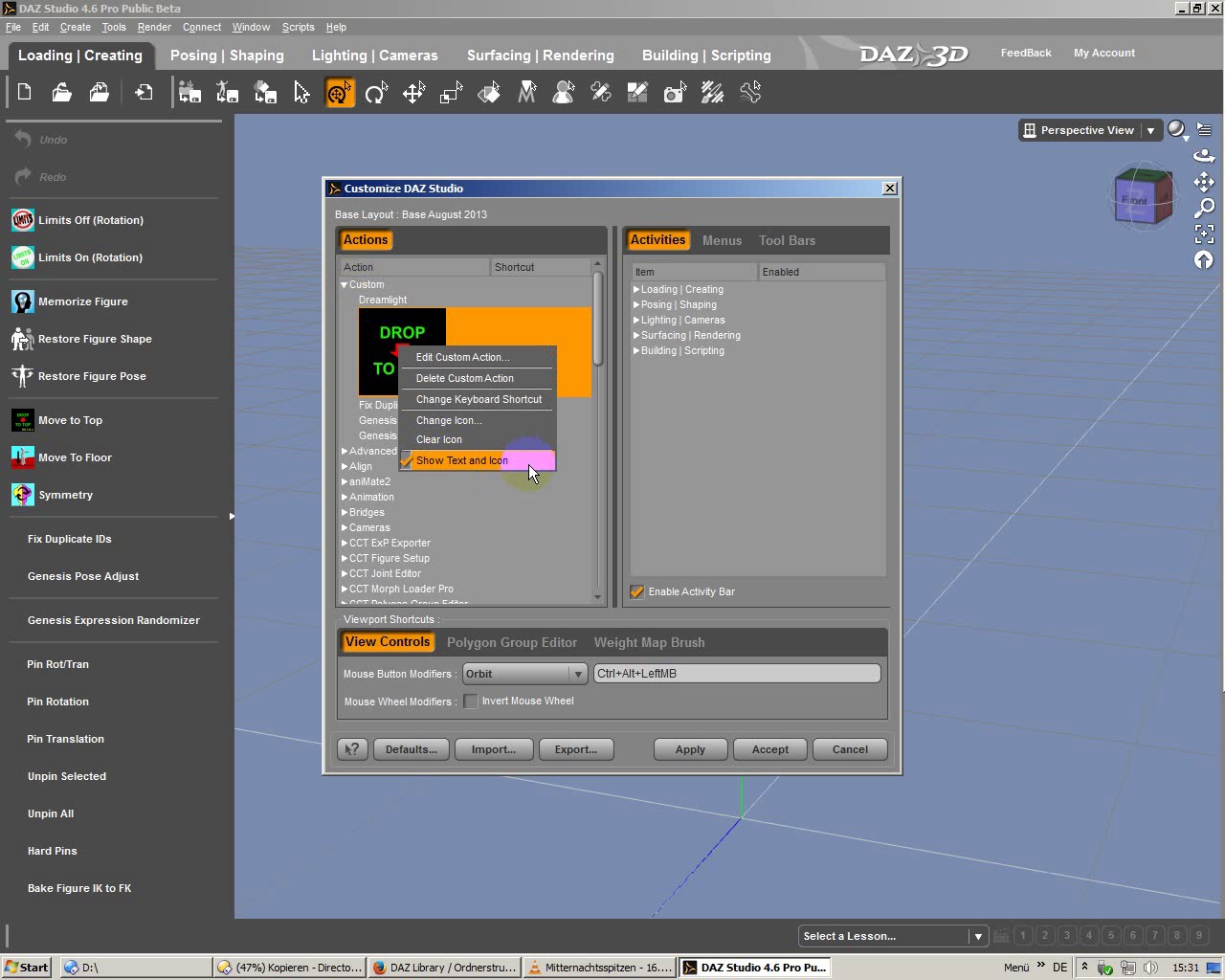Expand the Animation actions tree node
The height and width of the screenshot is (980, 1225).
[345, 497]
